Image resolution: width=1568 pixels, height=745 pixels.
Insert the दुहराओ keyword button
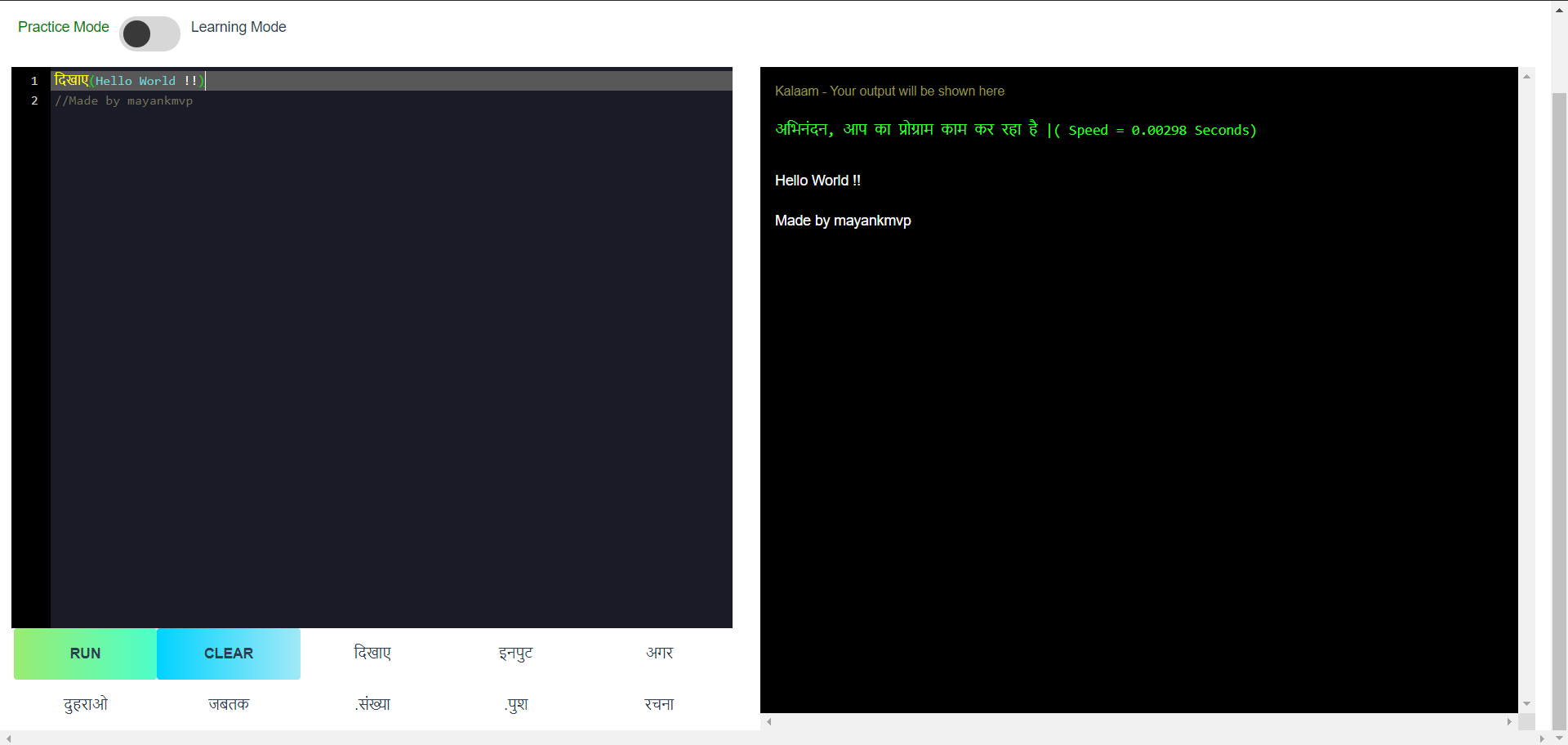click(86, 704)
